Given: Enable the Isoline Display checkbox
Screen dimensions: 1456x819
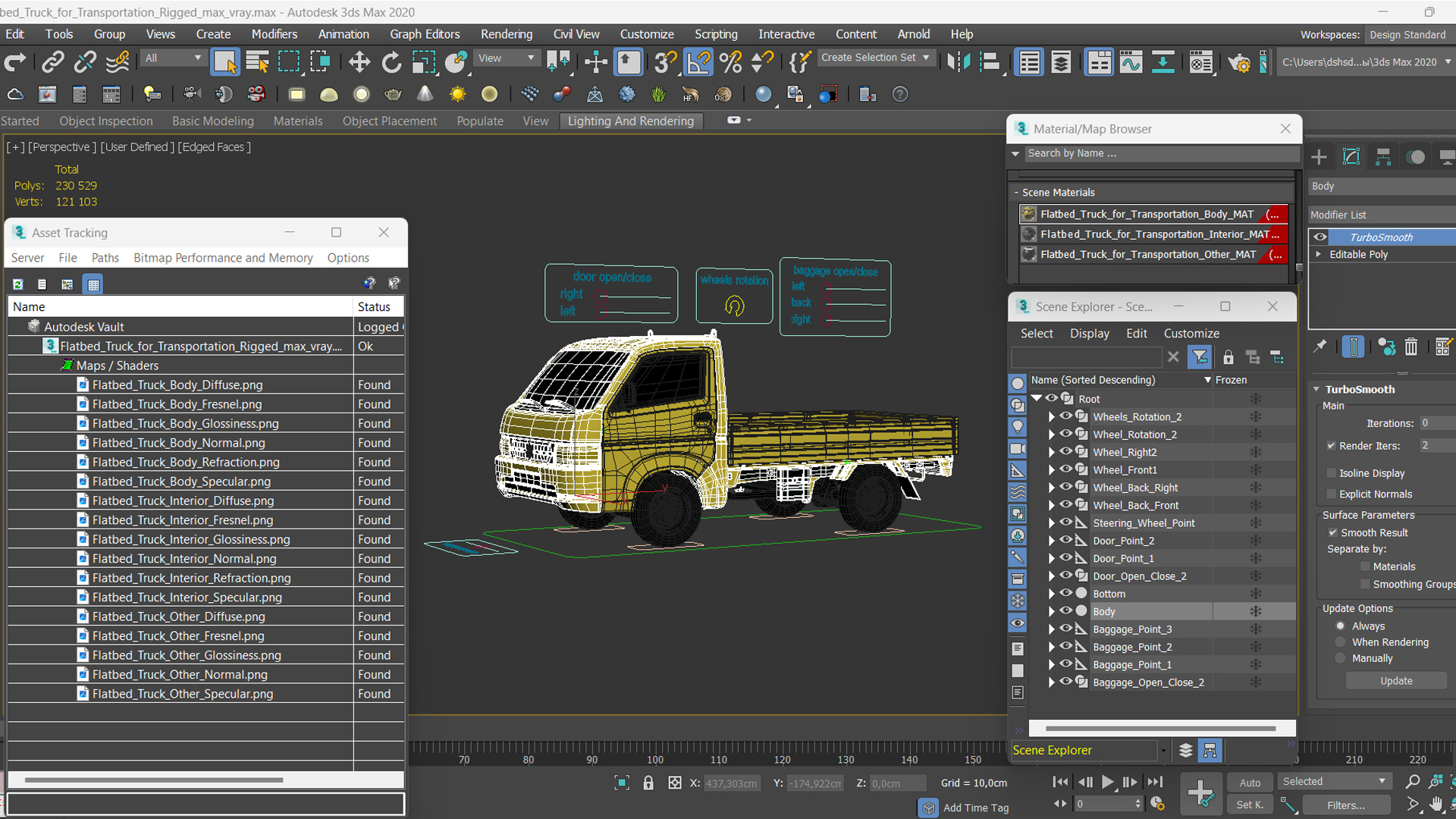Looking at the screenshot, I should [1331, 473].
